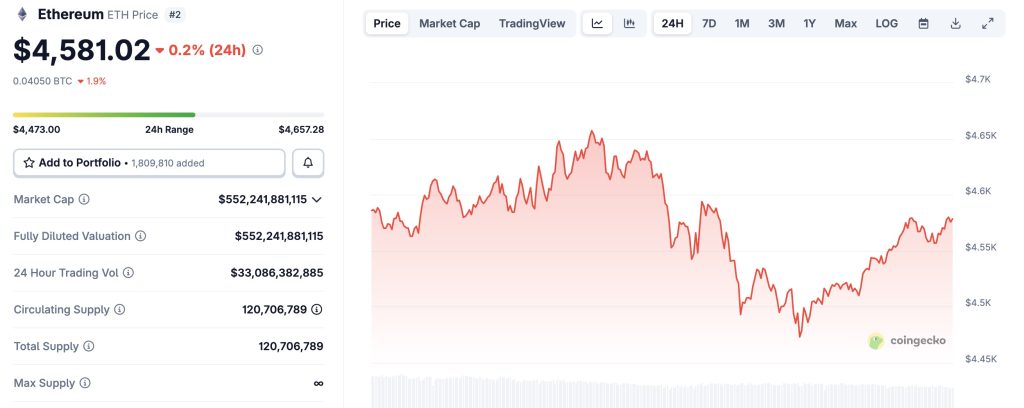
Task: Switch to candlestick chart icon
Action: click(x=629, y=23)
